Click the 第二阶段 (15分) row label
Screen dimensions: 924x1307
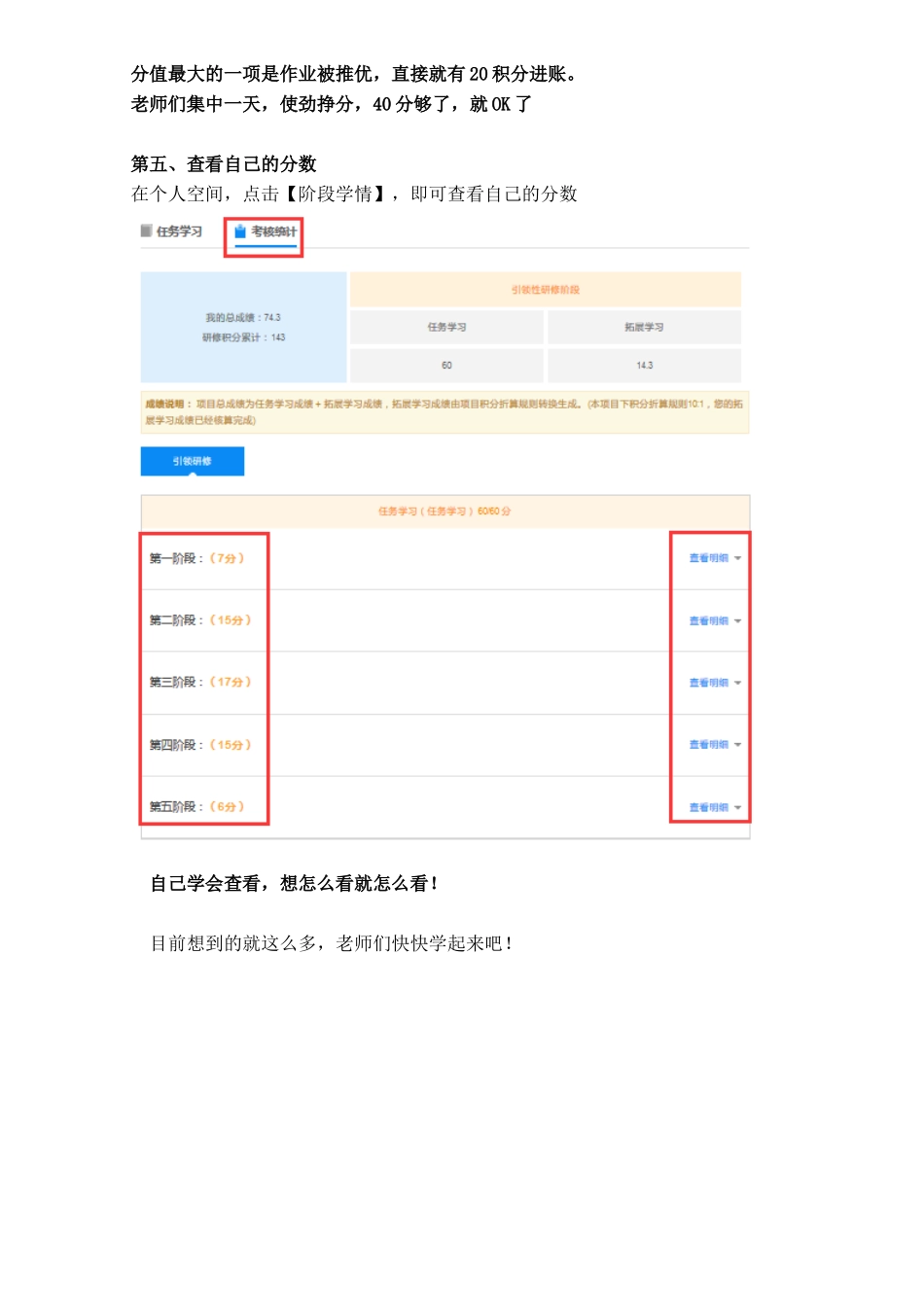tap(200, 620)
